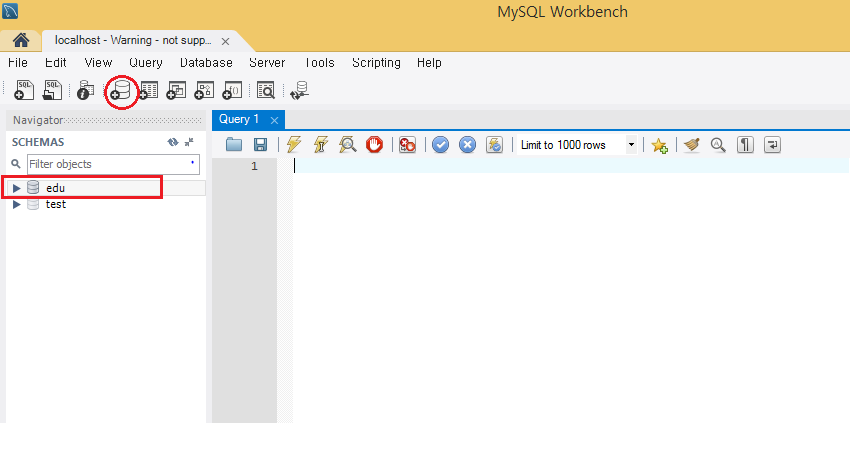Click the Navigator panel title

pyautogui.click(x=38, y=120)
